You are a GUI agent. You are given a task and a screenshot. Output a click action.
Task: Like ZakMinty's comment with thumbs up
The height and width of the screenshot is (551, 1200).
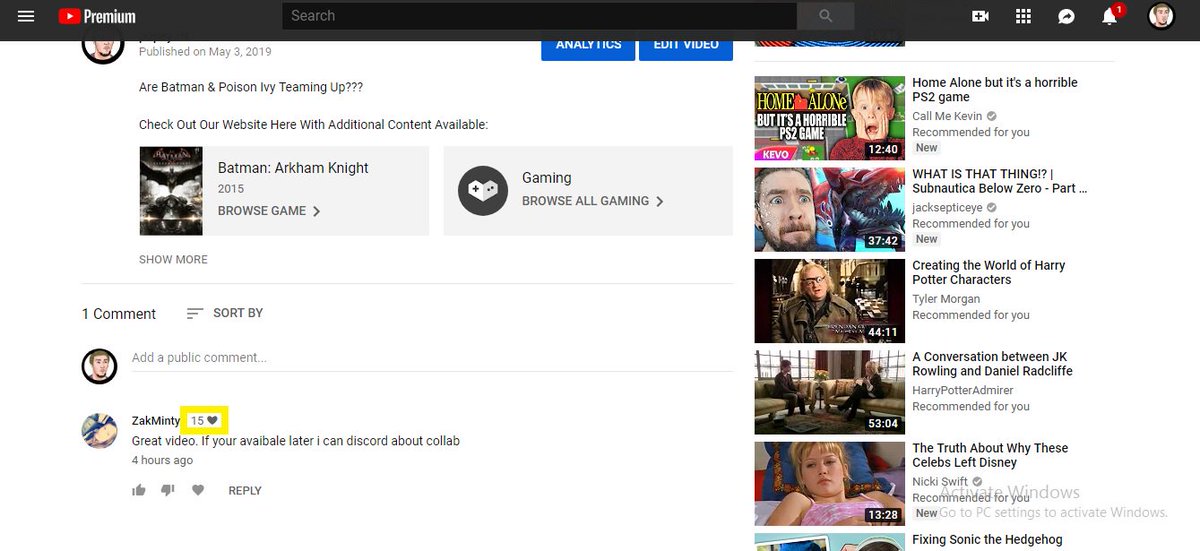[x=139, y=490]
